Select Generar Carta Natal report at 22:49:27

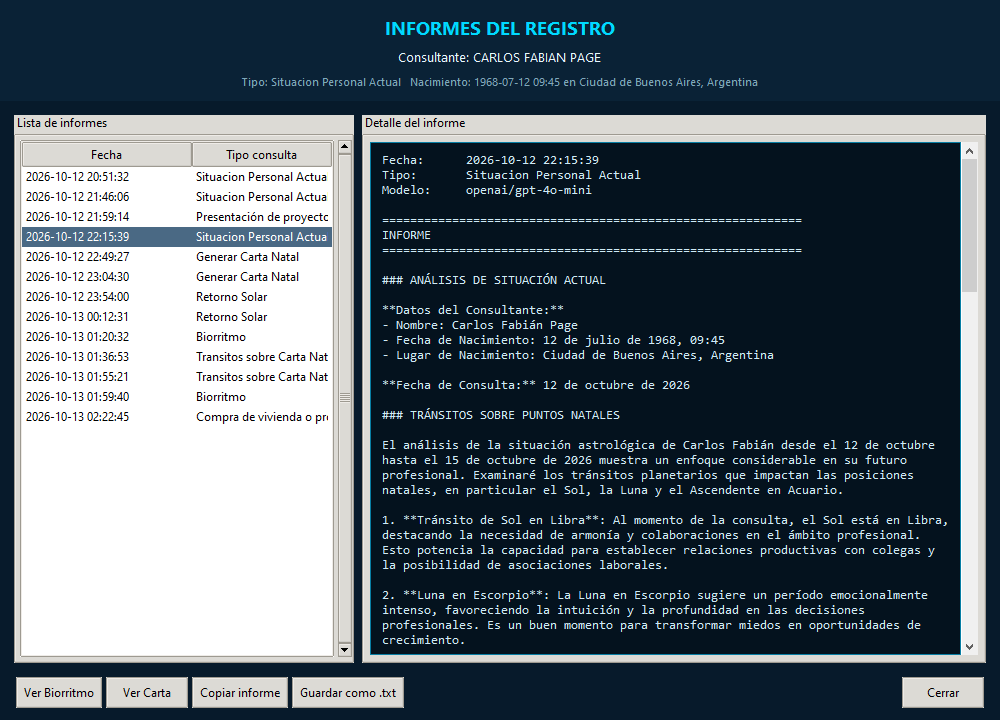click(177, 256)
